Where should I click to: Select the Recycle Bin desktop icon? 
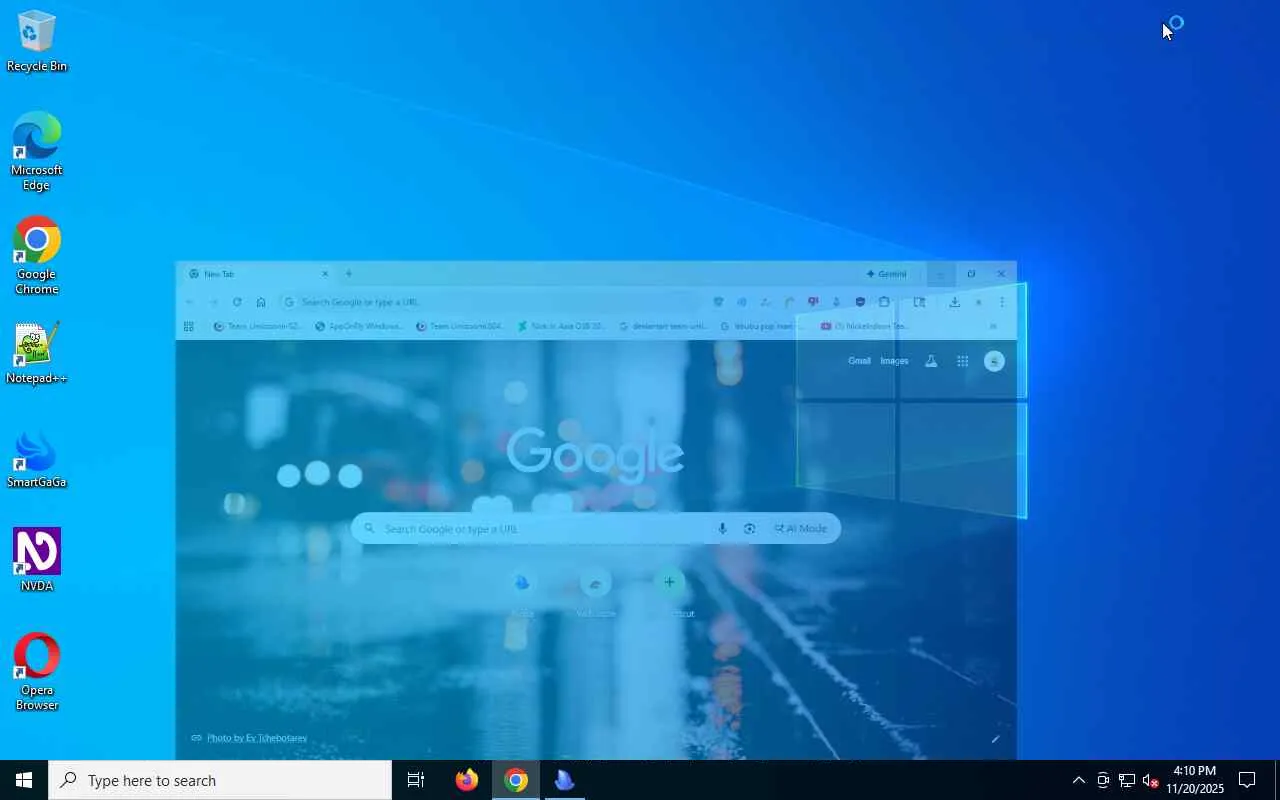point(37,41)
